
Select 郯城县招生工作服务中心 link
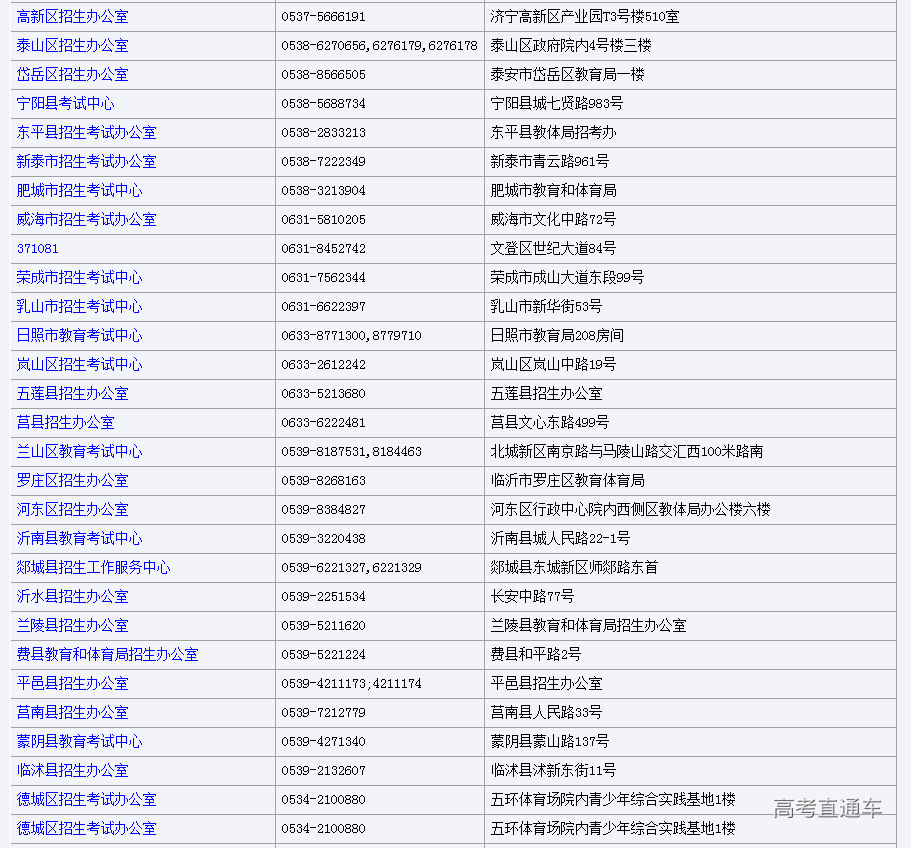point(93,568)
